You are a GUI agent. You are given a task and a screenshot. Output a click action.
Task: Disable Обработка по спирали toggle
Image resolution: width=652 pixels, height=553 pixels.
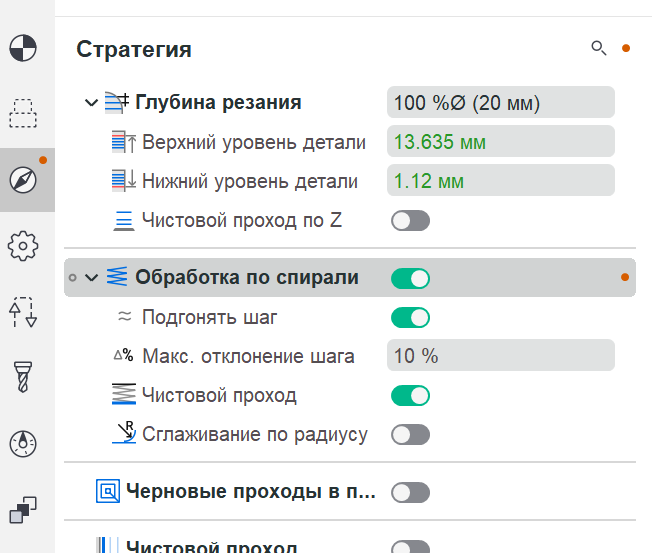point(410,278)
